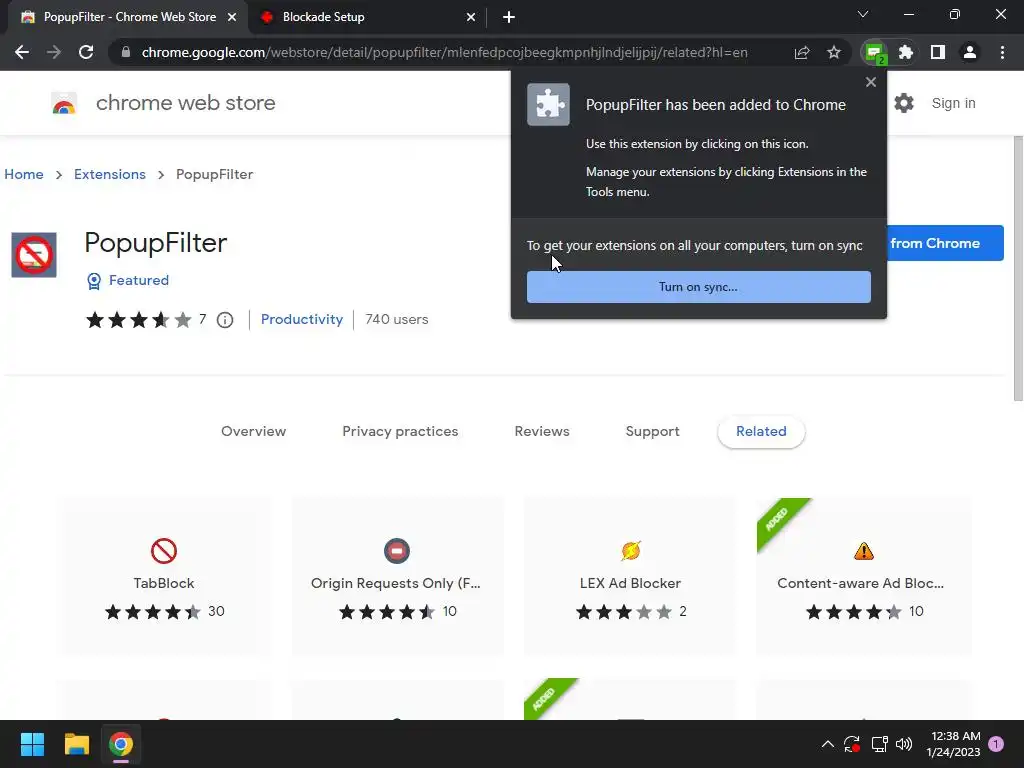
Task: View site info via the padlock icon
Action: [x=126, y=52]
